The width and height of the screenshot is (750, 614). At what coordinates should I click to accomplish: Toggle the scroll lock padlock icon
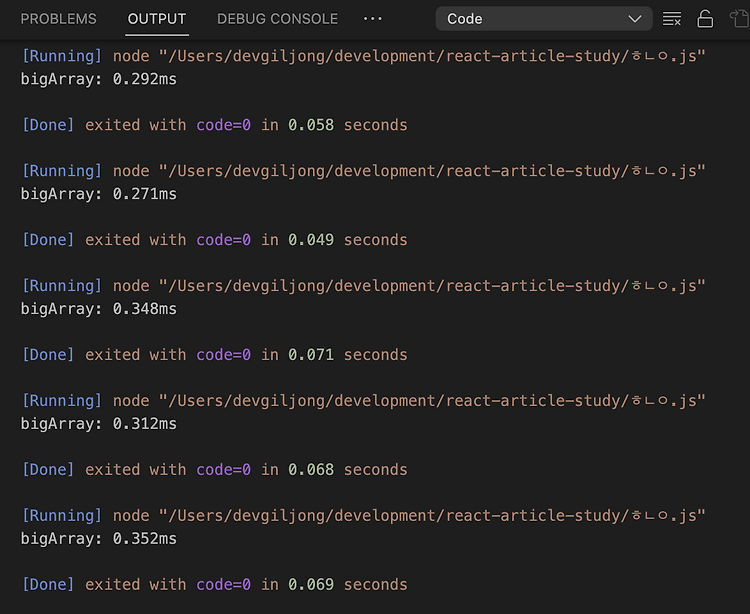(705, 19)
